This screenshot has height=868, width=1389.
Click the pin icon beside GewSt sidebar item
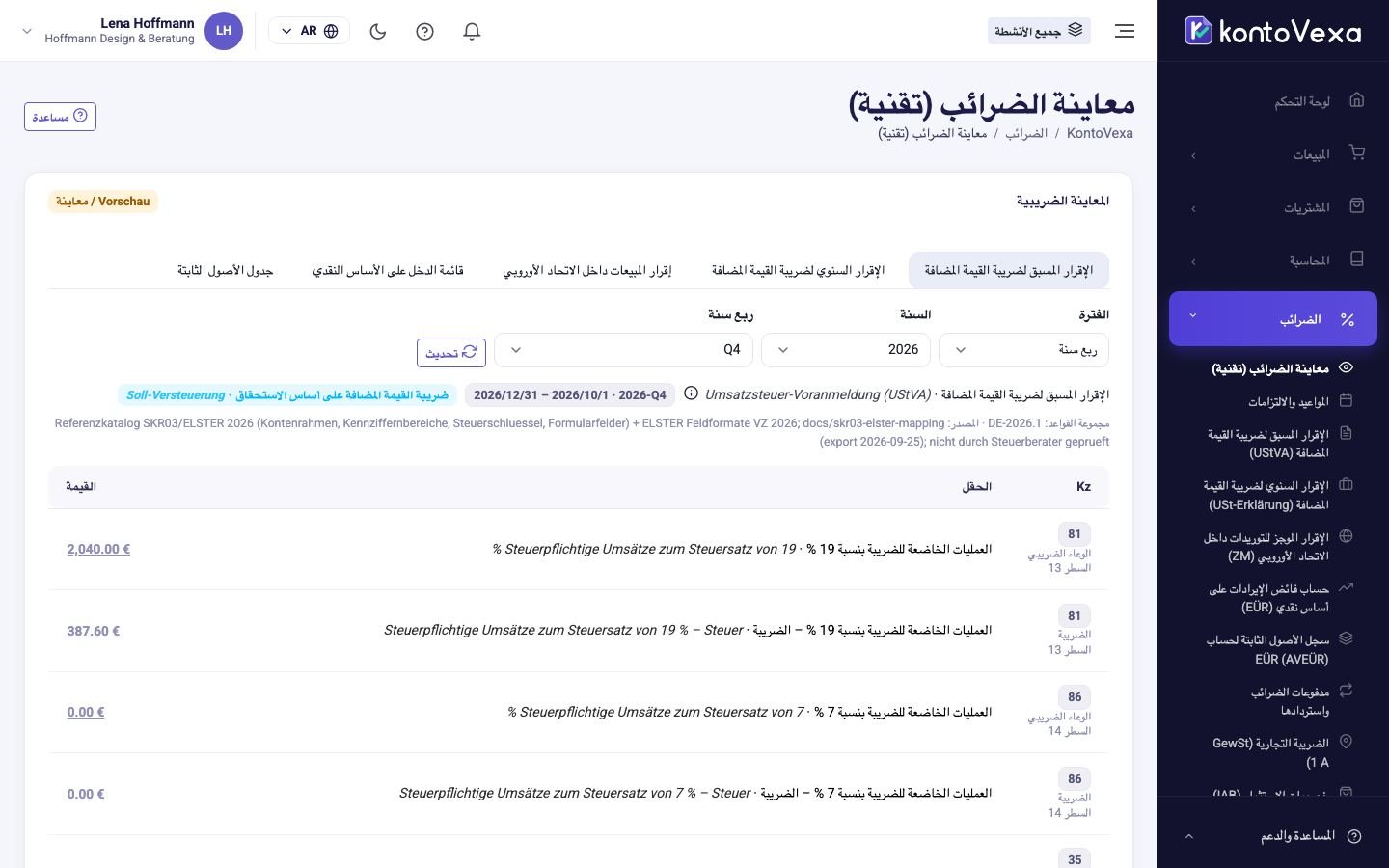[x=1347, y=742]
